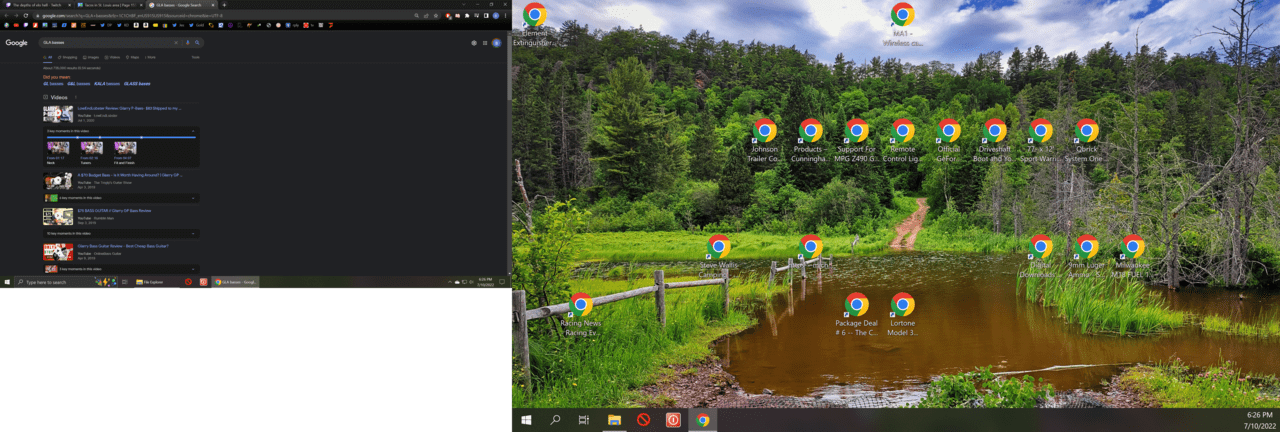This screenshot has height=432, width=1280.
Task: Click the Tuners key moment thumbnail
Action: point(92,147)
